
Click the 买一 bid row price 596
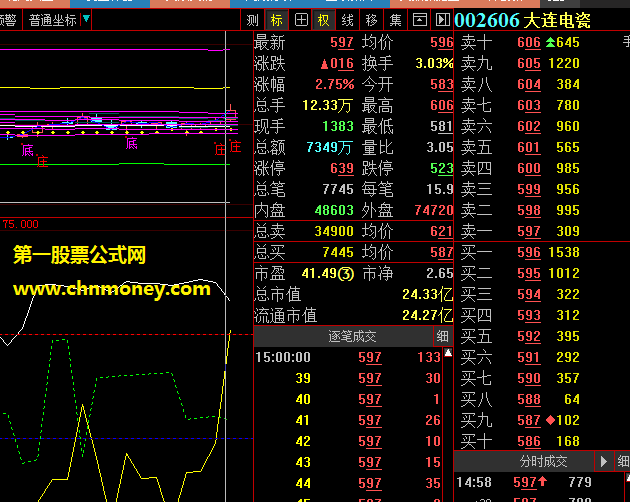[529, 252]
